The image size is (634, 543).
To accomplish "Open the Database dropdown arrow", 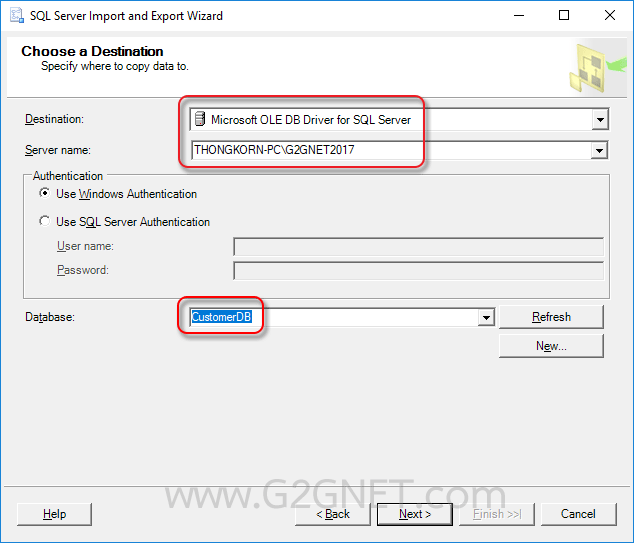I will (x=486, y=317).
